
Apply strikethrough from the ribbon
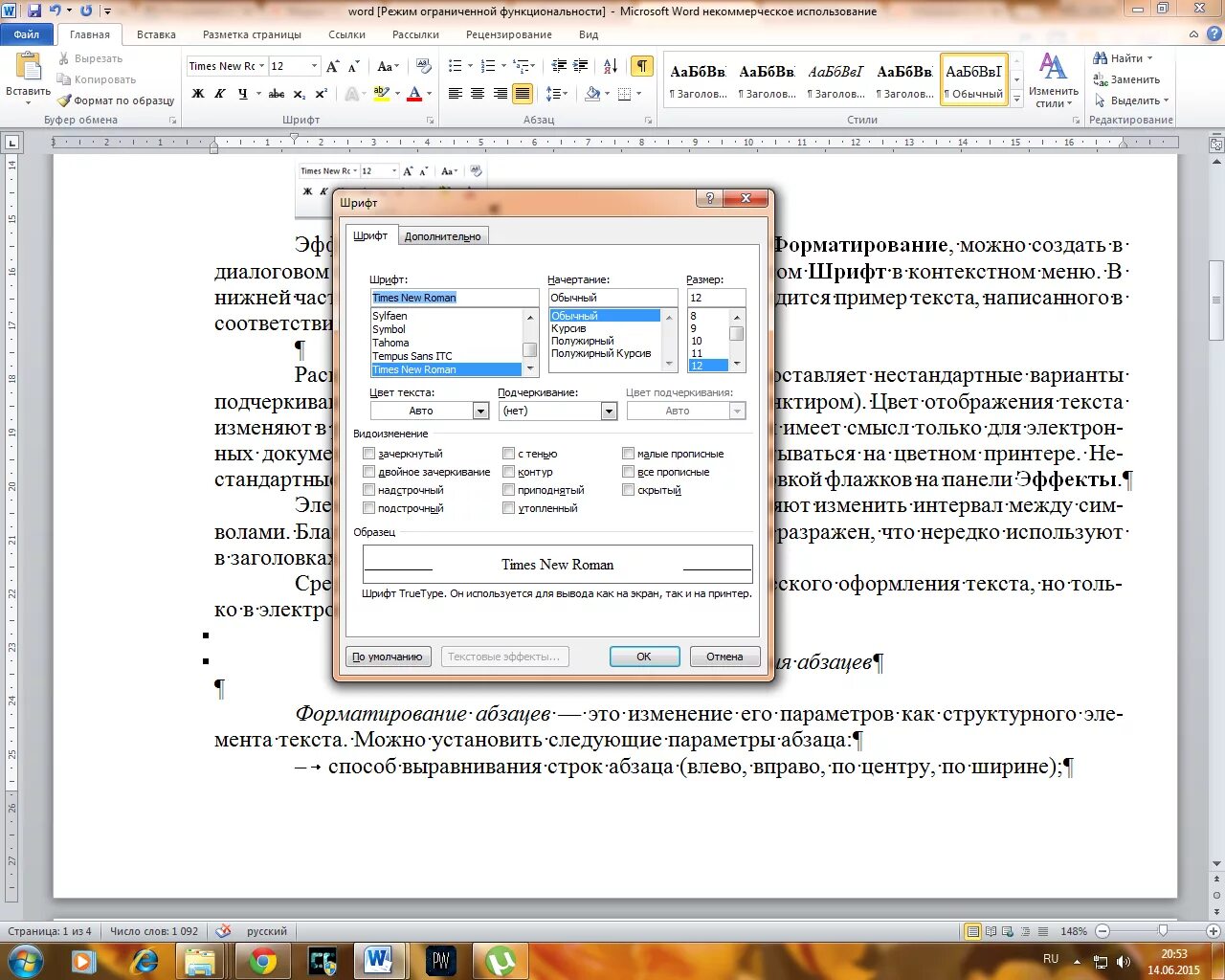[x=277, y=94]
